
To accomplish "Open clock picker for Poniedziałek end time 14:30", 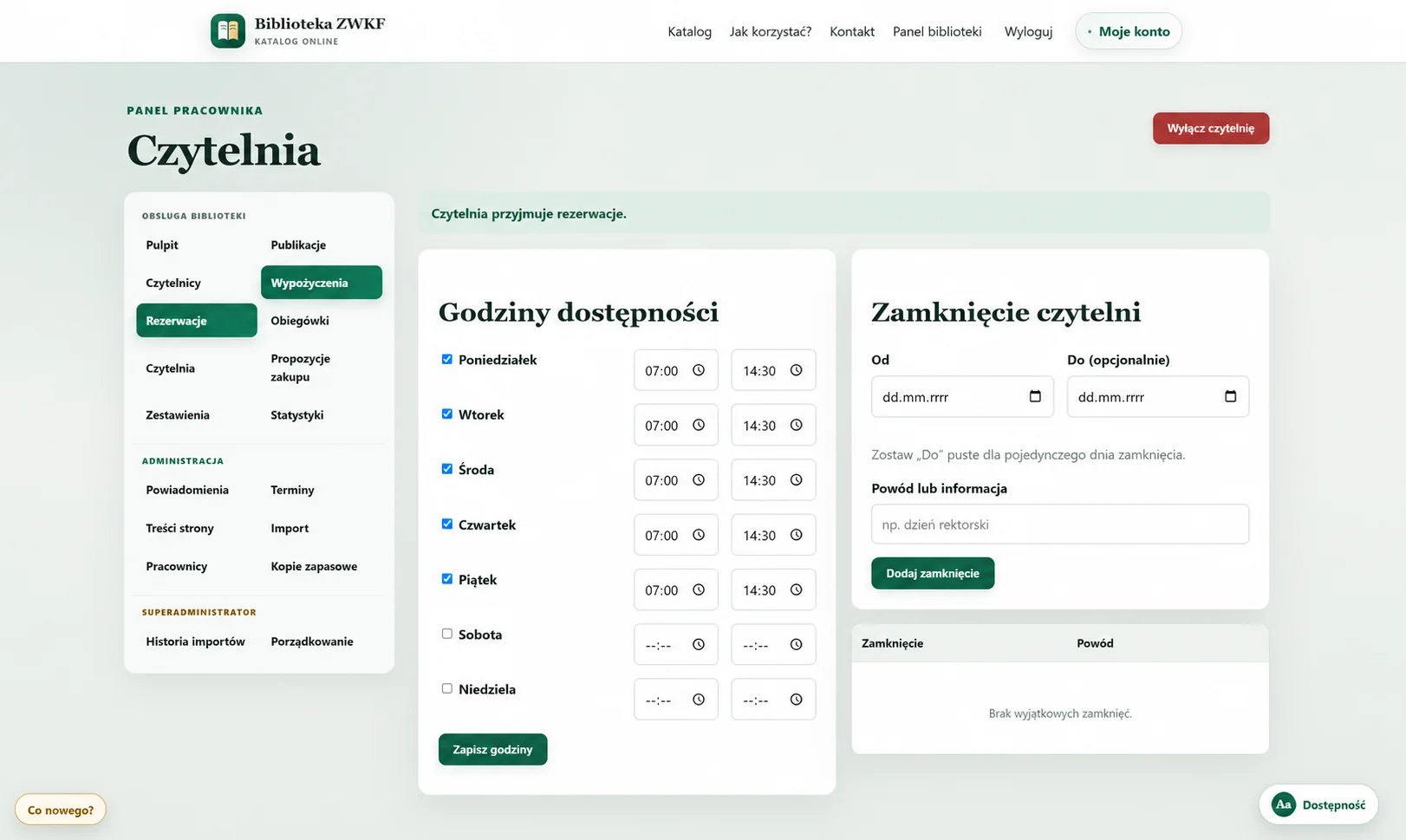I will (796, 370).
